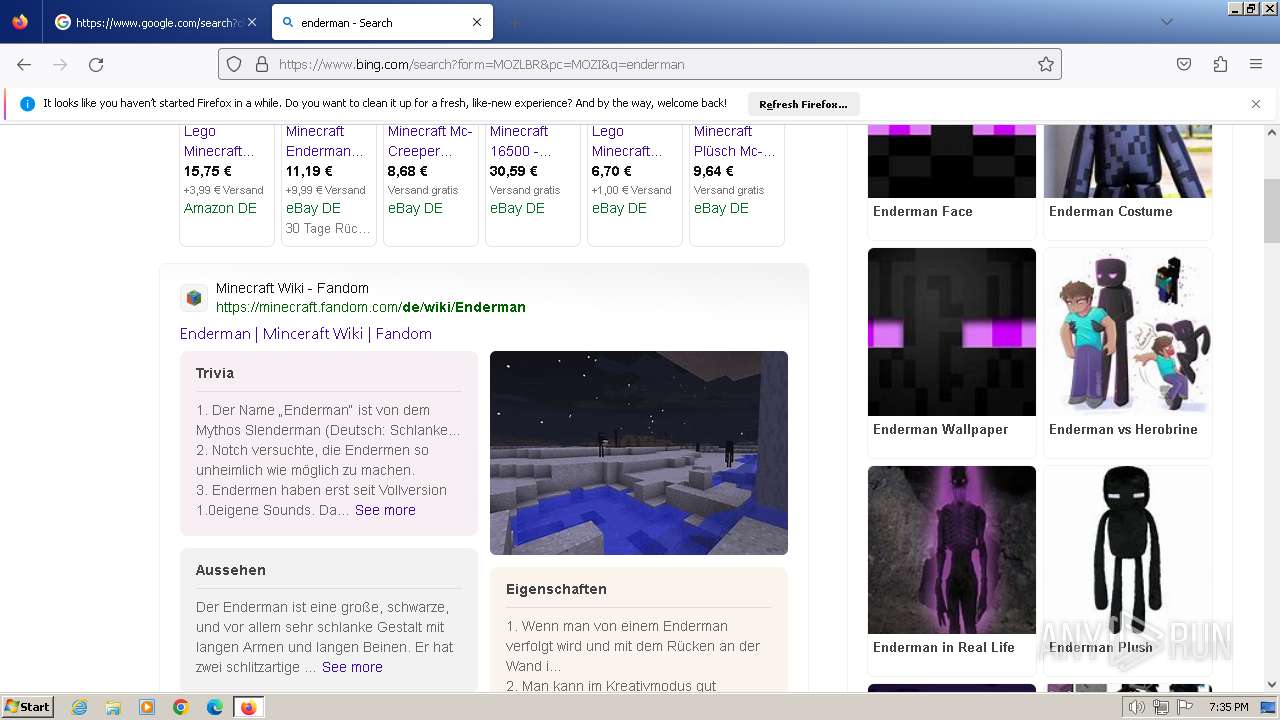This screenshot has height=720, width=1280.
Task: Open the Minecraft night landscape image
Action: [x=639, y=453]
